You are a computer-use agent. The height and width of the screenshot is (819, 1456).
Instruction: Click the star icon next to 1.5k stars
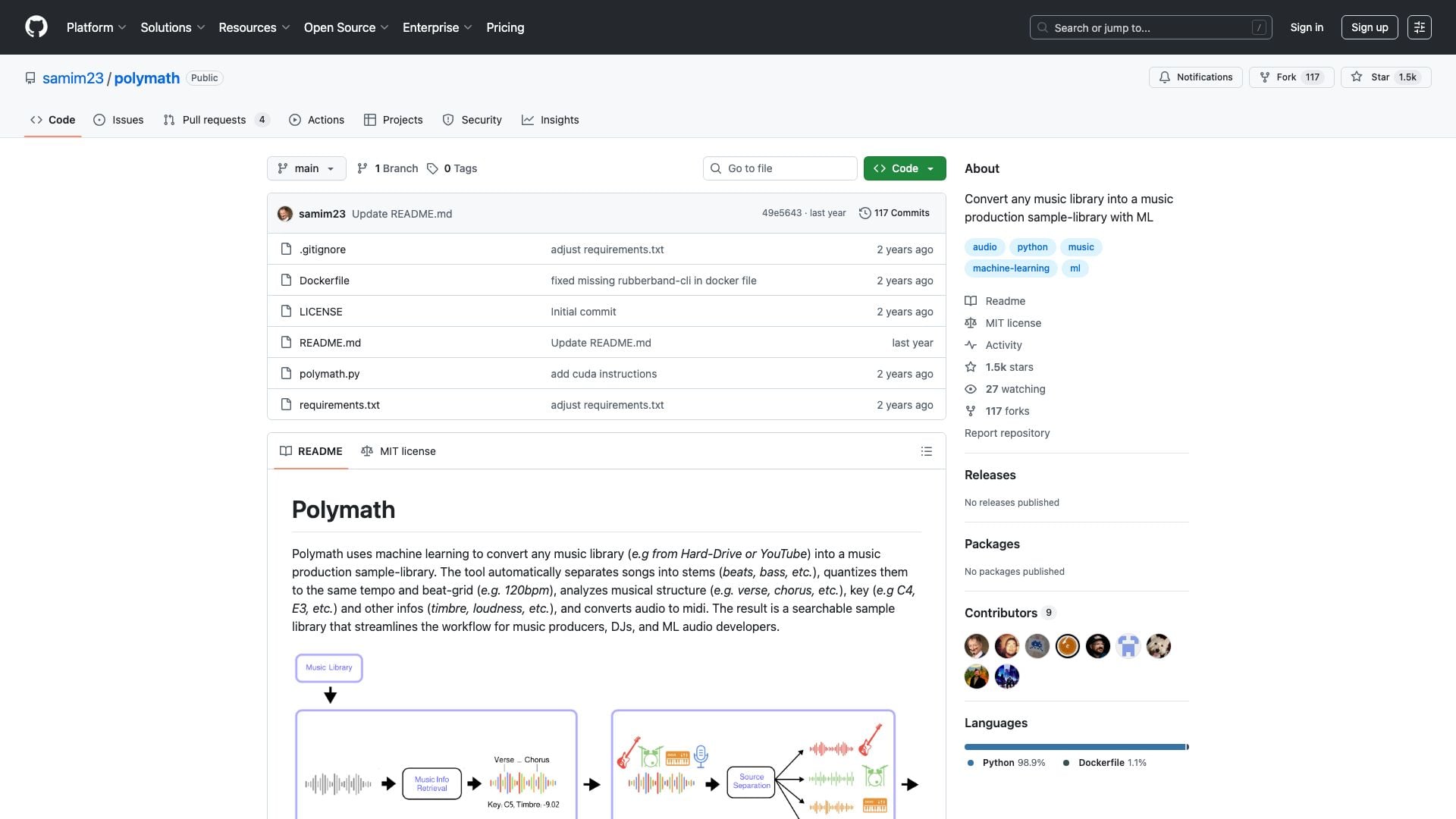(971, 367)
